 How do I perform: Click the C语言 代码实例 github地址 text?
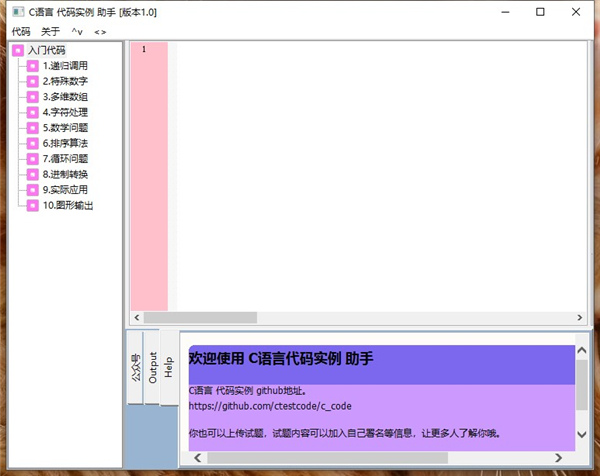248,391
